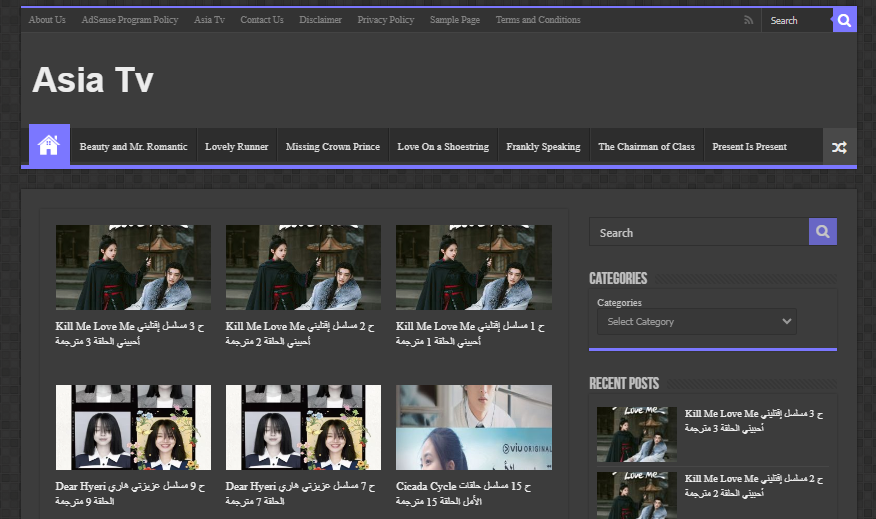
Task: Click the sidebar search magnifier button
Action: 822,231
